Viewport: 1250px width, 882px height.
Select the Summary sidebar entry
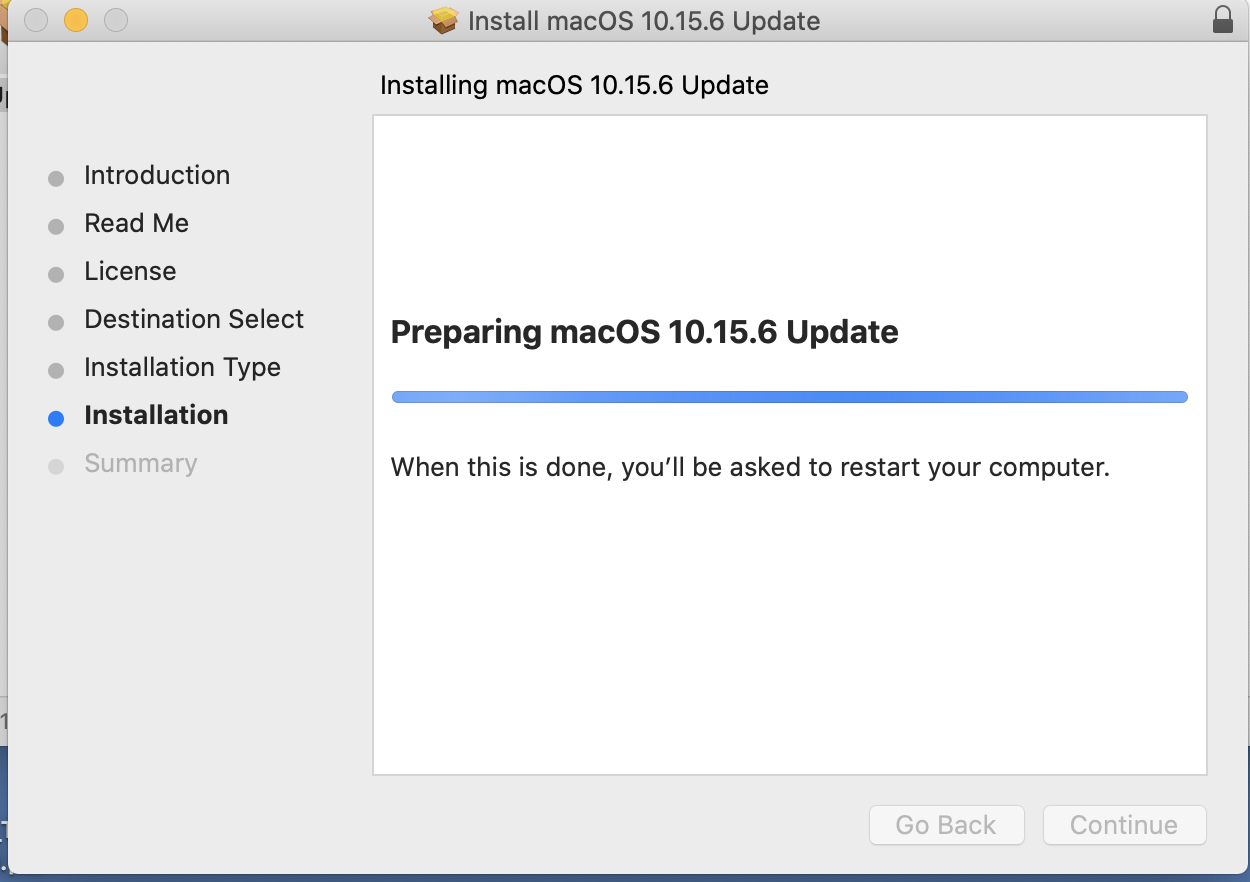point(140,463)
